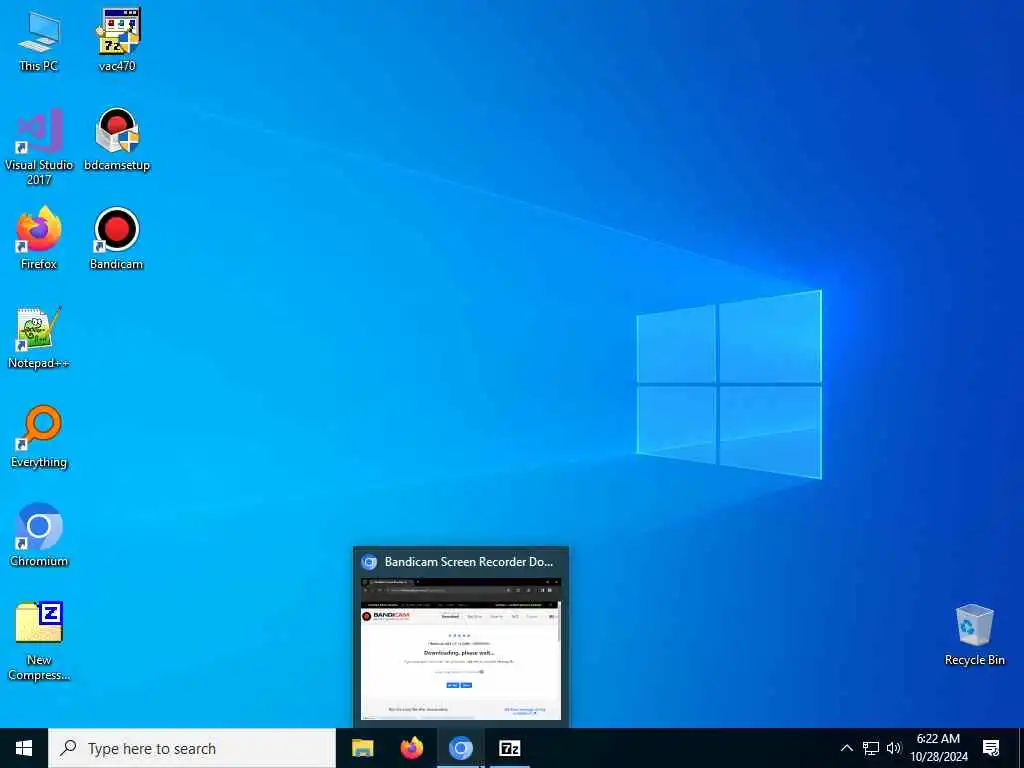This screenshot has width=1024, height=768.
Task: Open the Action Center notifications icon
Action: (991, 748)
